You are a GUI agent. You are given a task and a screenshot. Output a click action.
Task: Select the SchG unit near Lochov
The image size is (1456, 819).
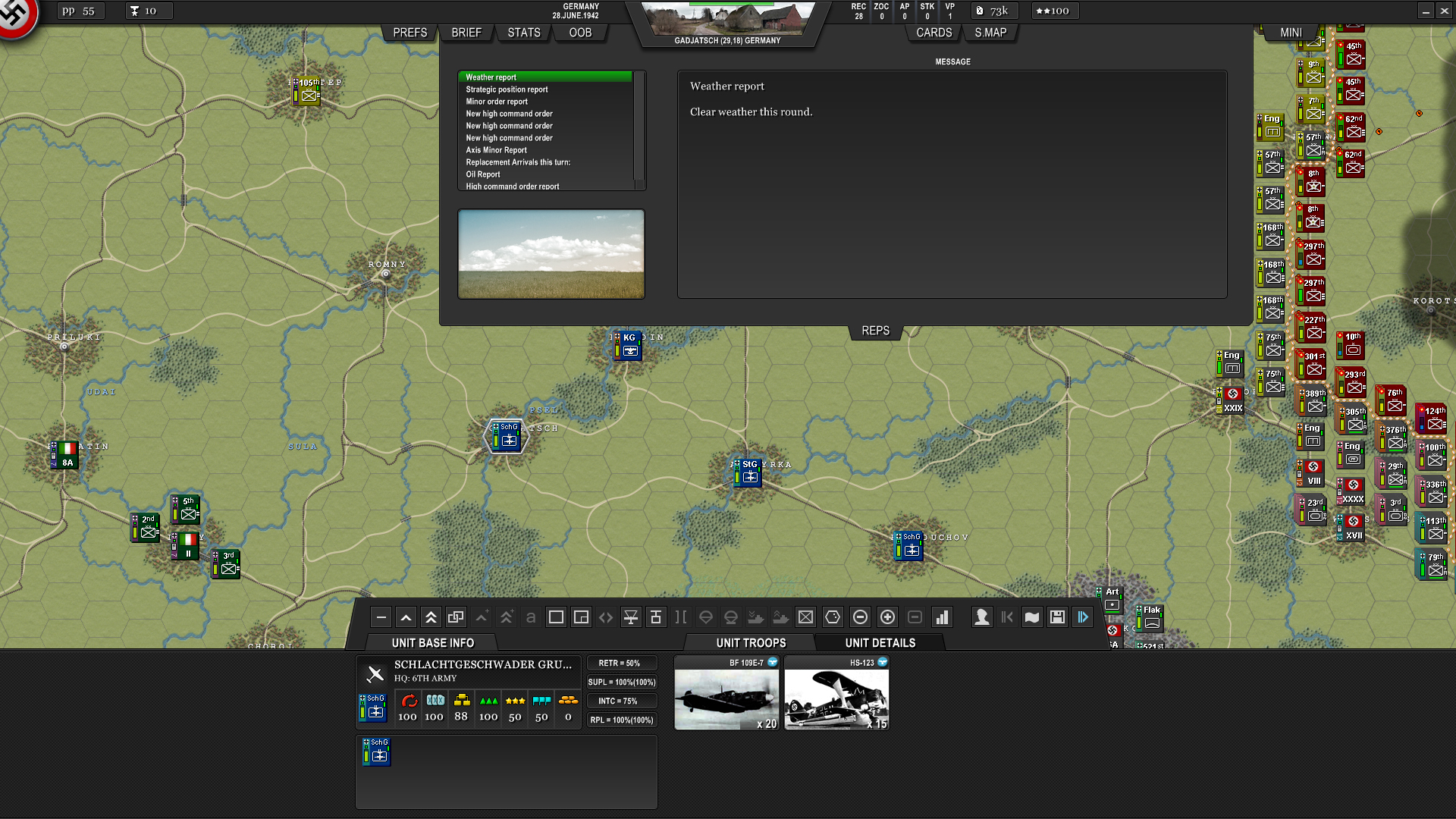909,545
